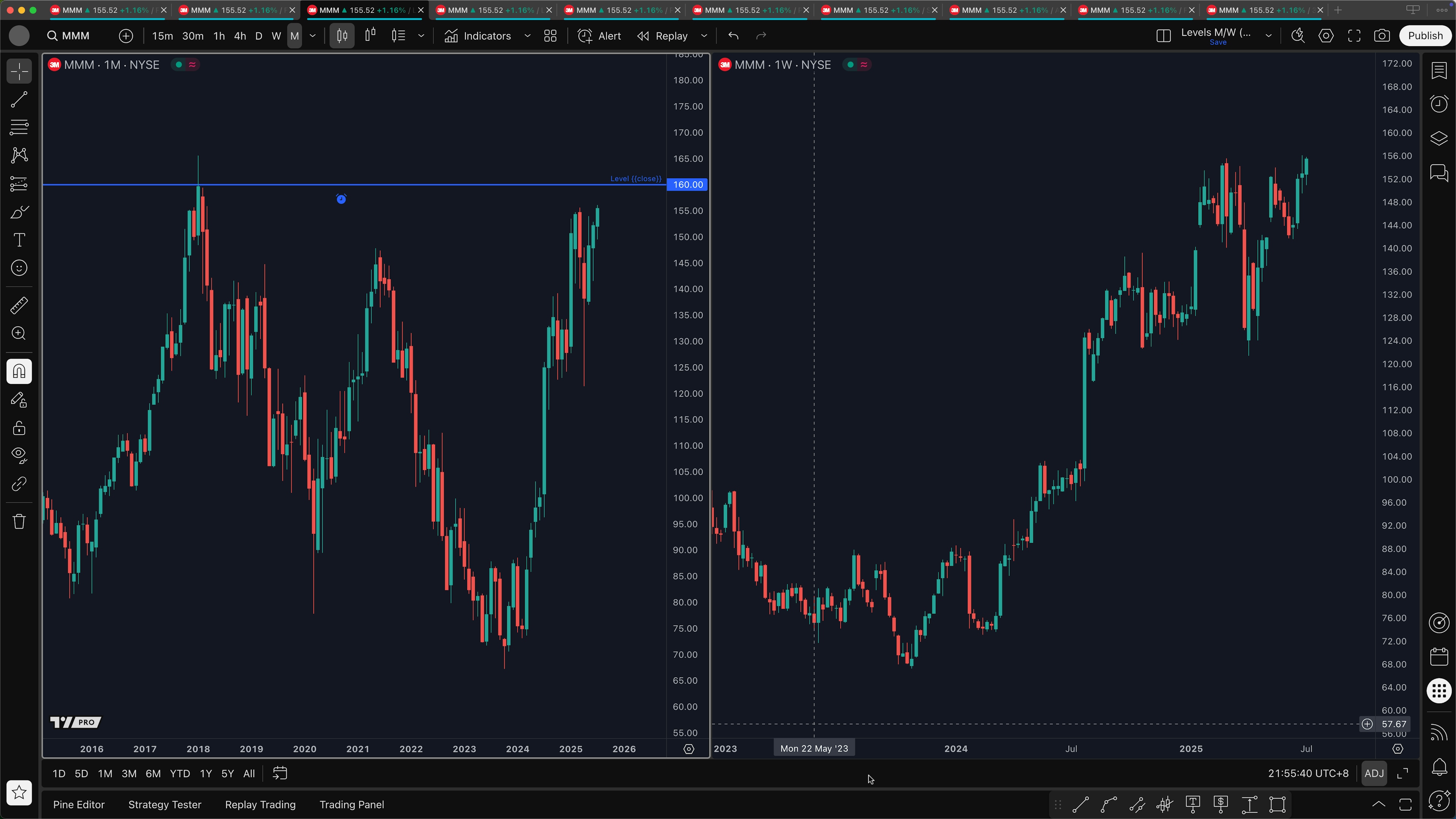Remove drawings with the trash icon
Viewport: 1456px width, 819px height.
pyautogui.click(x=19, y=521)
